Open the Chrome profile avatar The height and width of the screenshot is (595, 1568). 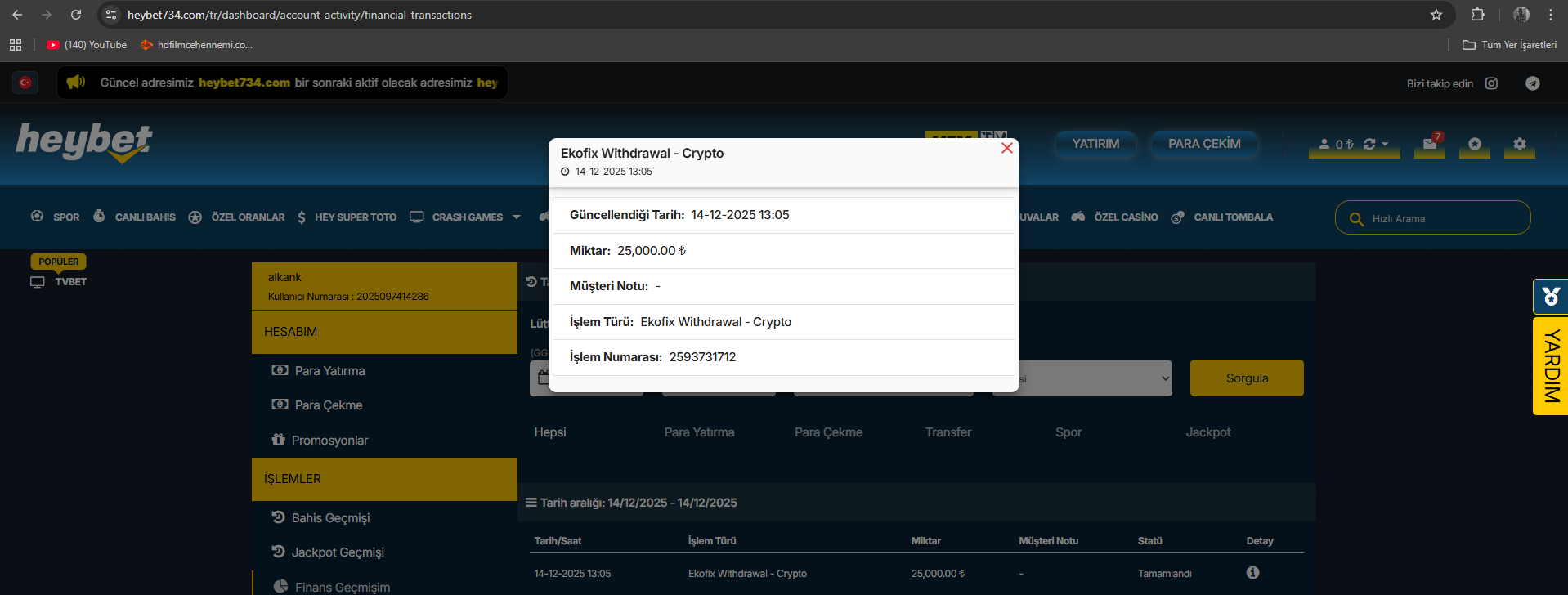point(1521,15)
